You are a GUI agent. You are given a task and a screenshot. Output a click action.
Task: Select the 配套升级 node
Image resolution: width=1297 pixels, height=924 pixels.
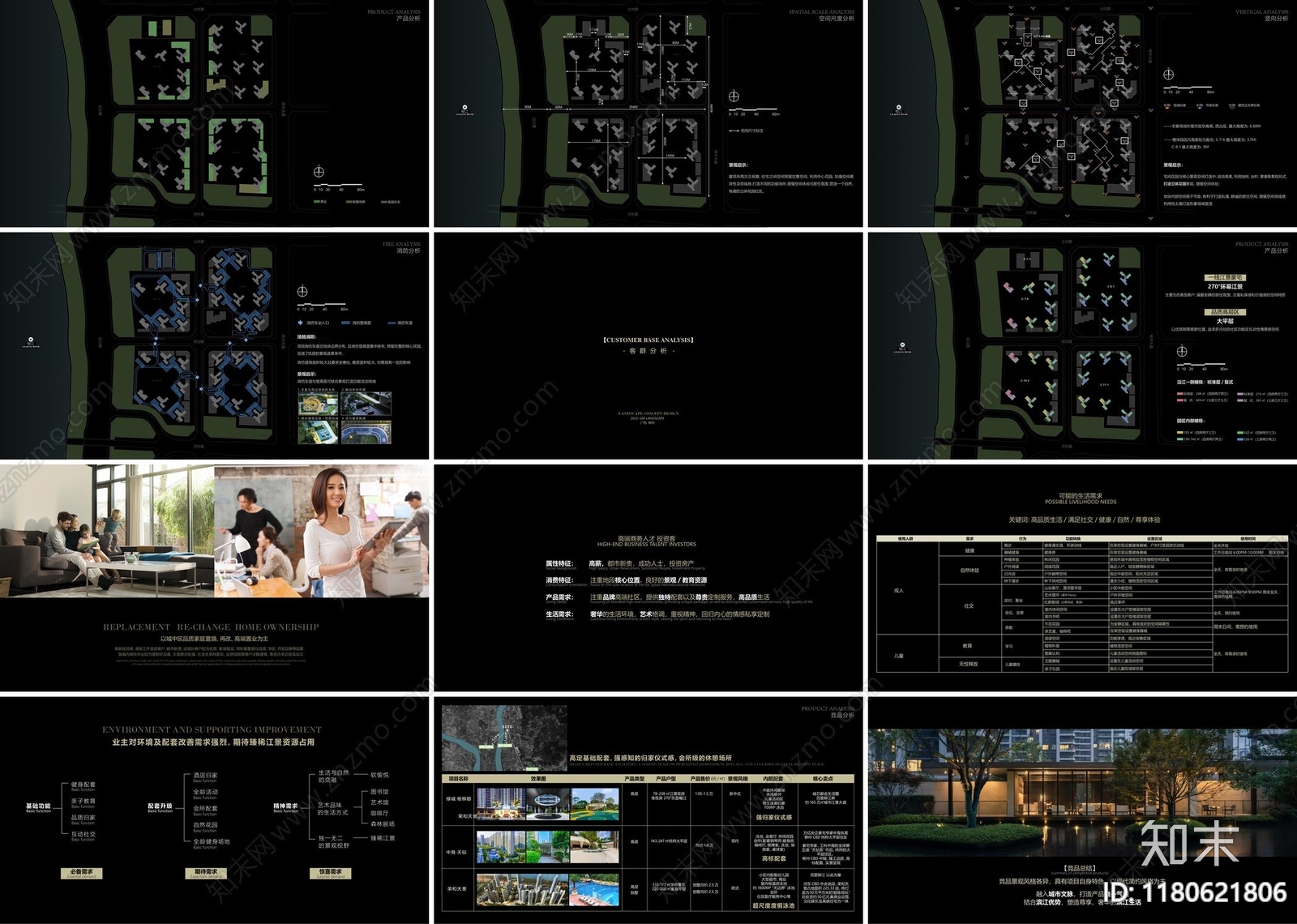(x=160, y=807)
